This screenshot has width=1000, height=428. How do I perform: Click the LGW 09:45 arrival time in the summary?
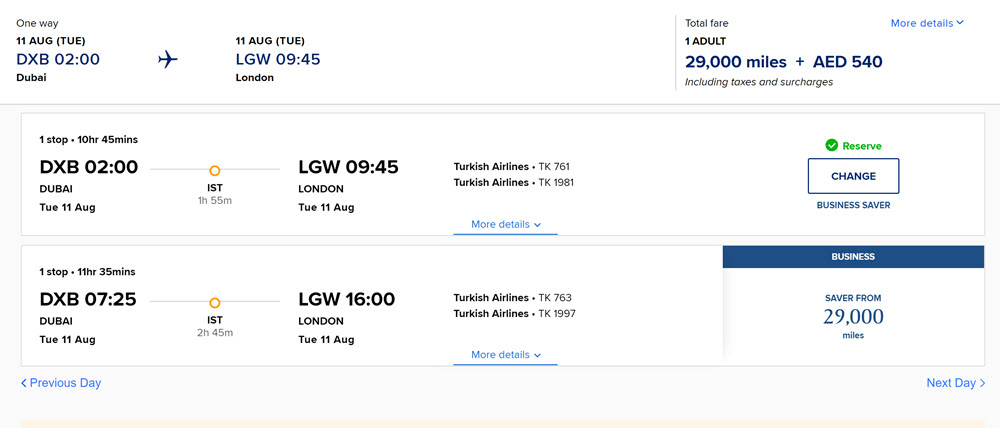(278, 59)
